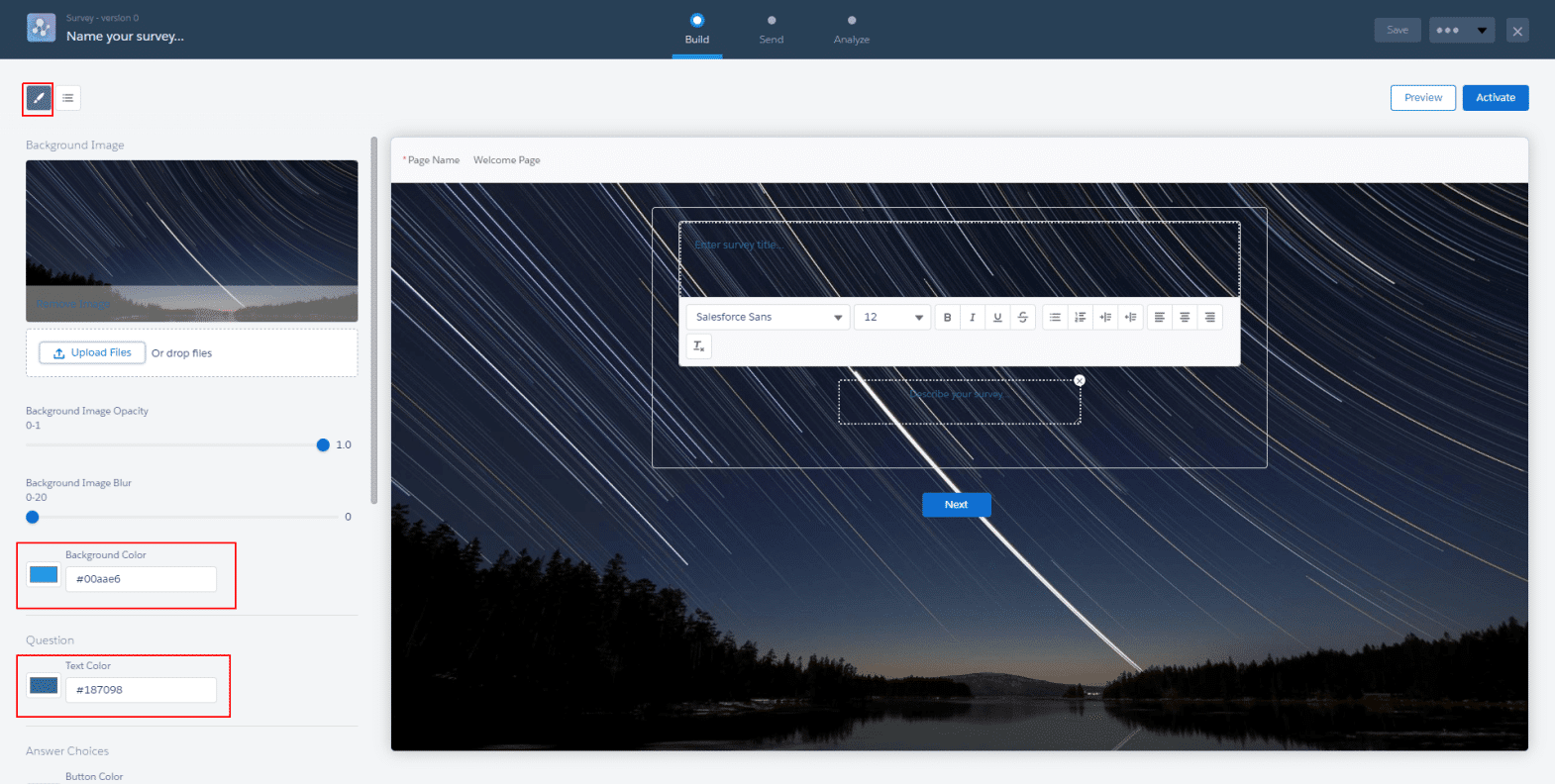Open the branding pencil panel

pyautogui.click(x=38, y=98)
